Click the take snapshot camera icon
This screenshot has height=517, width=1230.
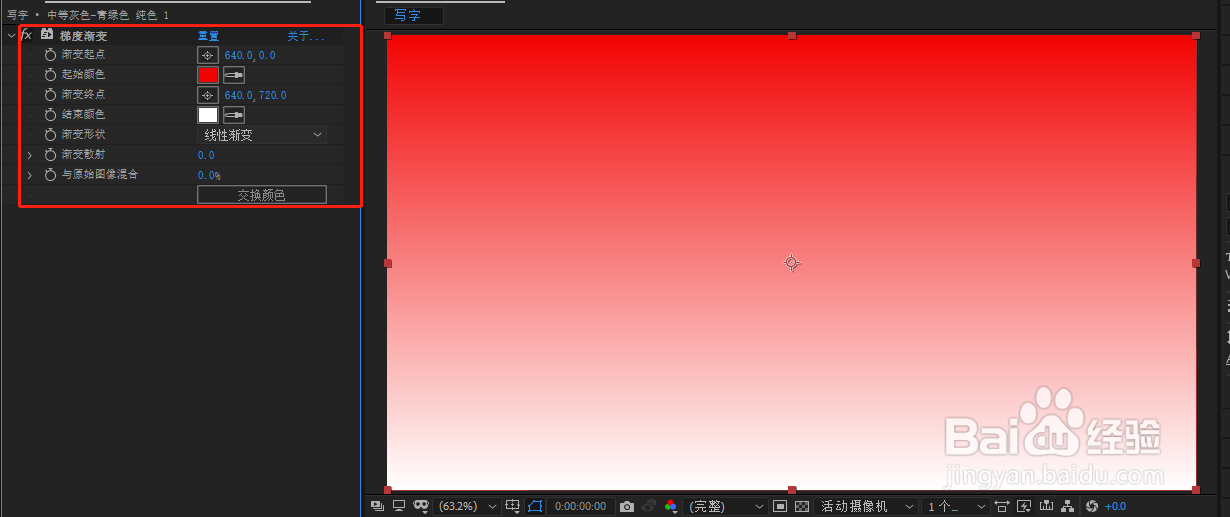click(x=627, y=507)
